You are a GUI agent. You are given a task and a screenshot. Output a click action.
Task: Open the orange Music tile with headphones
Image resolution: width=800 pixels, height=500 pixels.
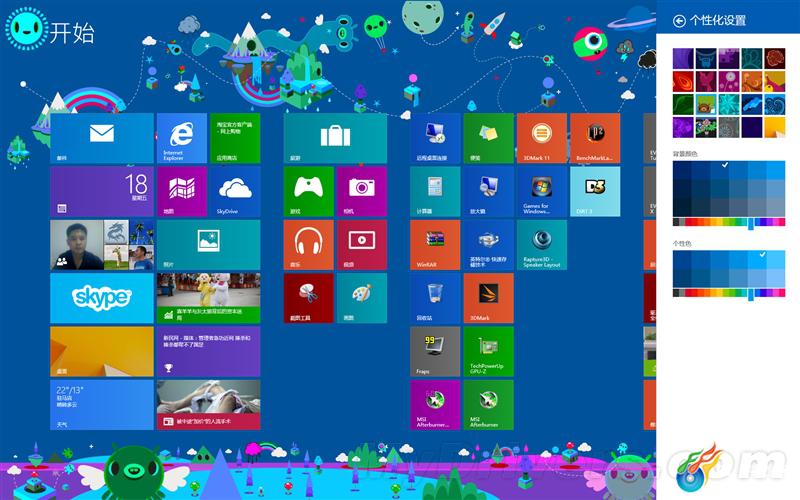309,245
